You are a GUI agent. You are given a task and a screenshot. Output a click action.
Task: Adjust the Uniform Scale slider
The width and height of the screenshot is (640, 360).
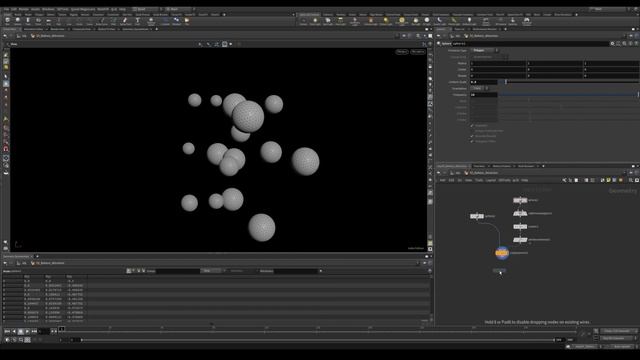coord(569,82)
